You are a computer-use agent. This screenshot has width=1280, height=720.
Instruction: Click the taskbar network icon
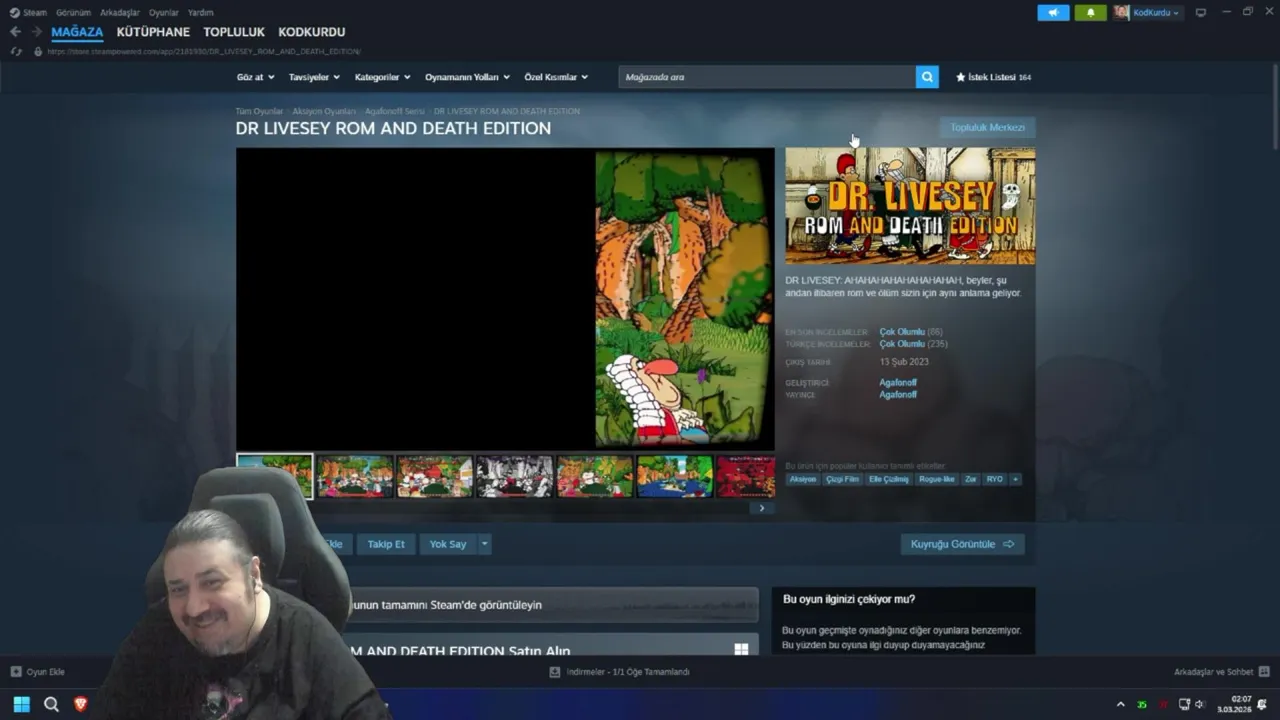click(1184, 704)
